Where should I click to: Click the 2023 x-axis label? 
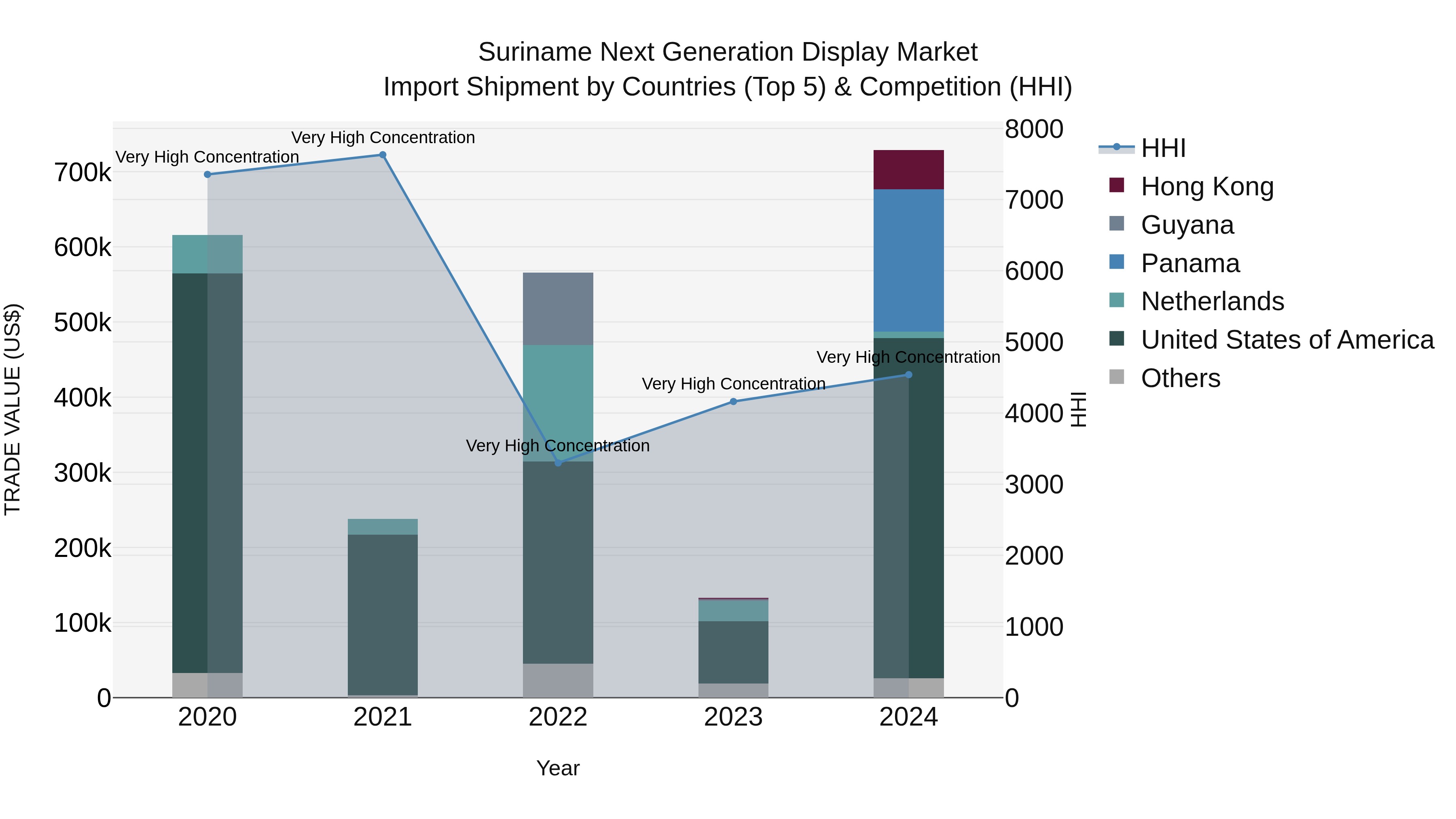click(x=733, y=717)
